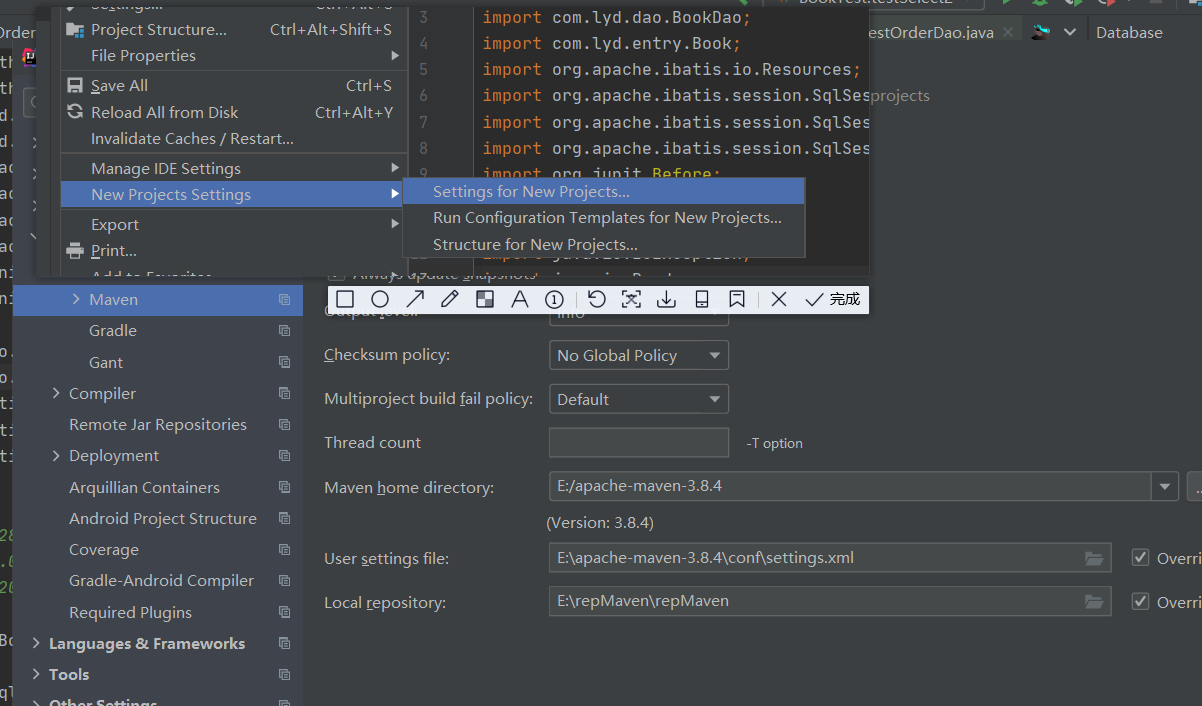Open the File Properties submenu

(x=234, y=55)
